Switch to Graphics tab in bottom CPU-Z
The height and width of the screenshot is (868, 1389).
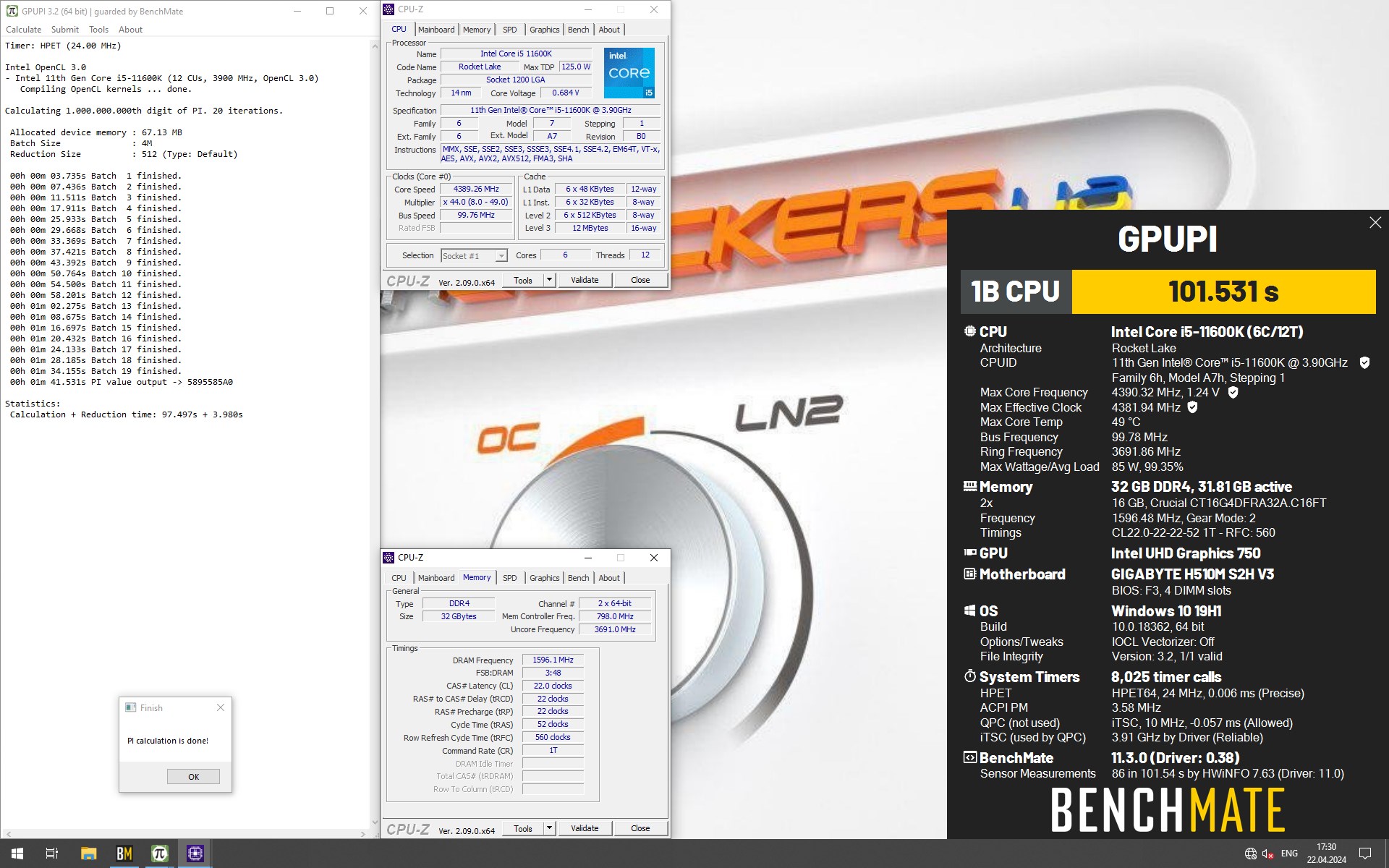tap(544, 578)
